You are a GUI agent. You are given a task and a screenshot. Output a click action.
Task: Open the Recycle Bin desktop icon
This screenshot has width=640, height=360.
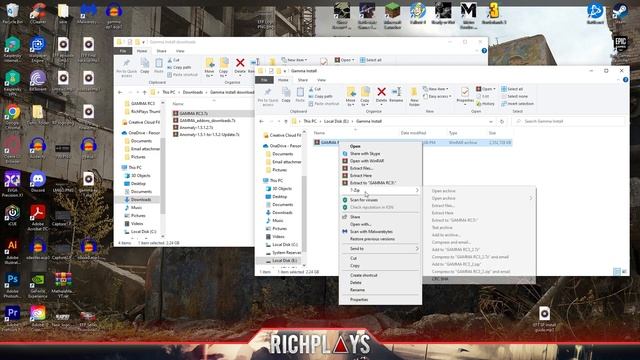point(12,13)
